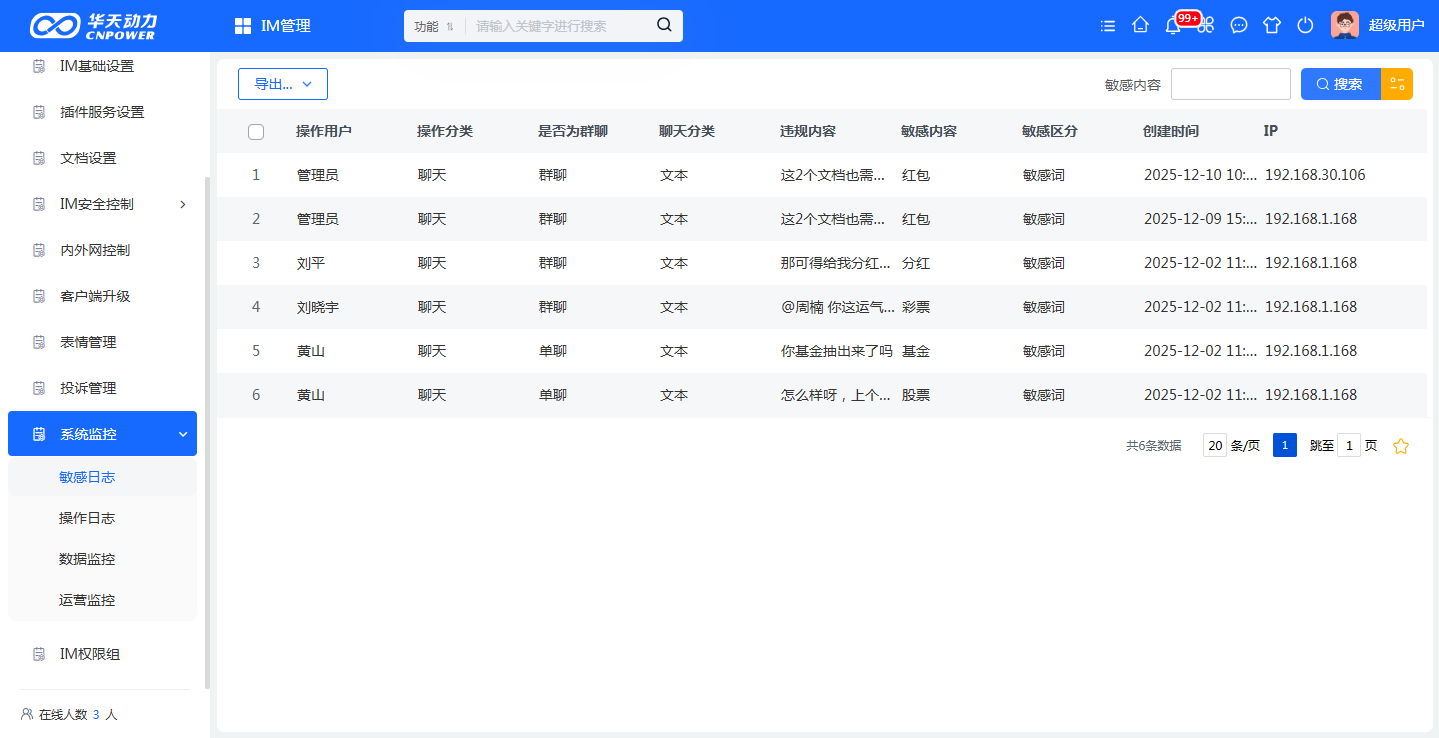Image resolution: width=1439 pixels, height=738 pixels.
Task: Click the sidebar vertical scrollbar
Action: coord(207,432)
